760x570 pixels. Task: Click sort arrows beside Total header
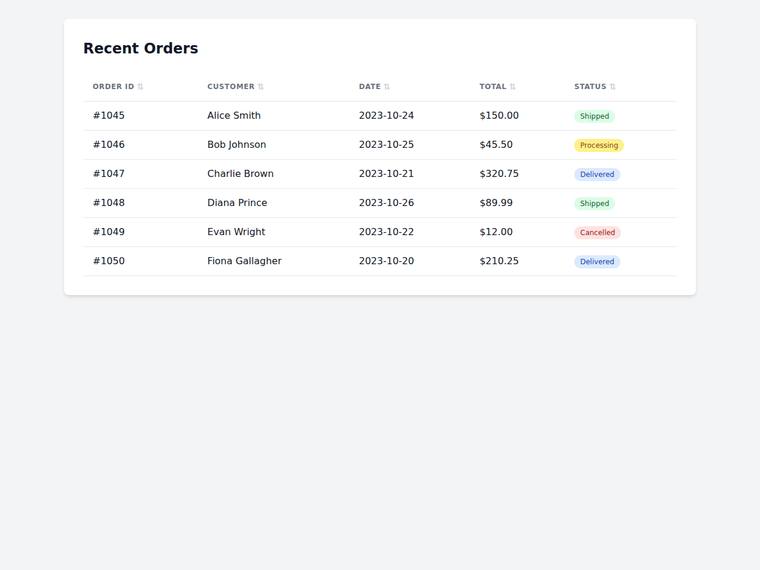coord(512,87)
